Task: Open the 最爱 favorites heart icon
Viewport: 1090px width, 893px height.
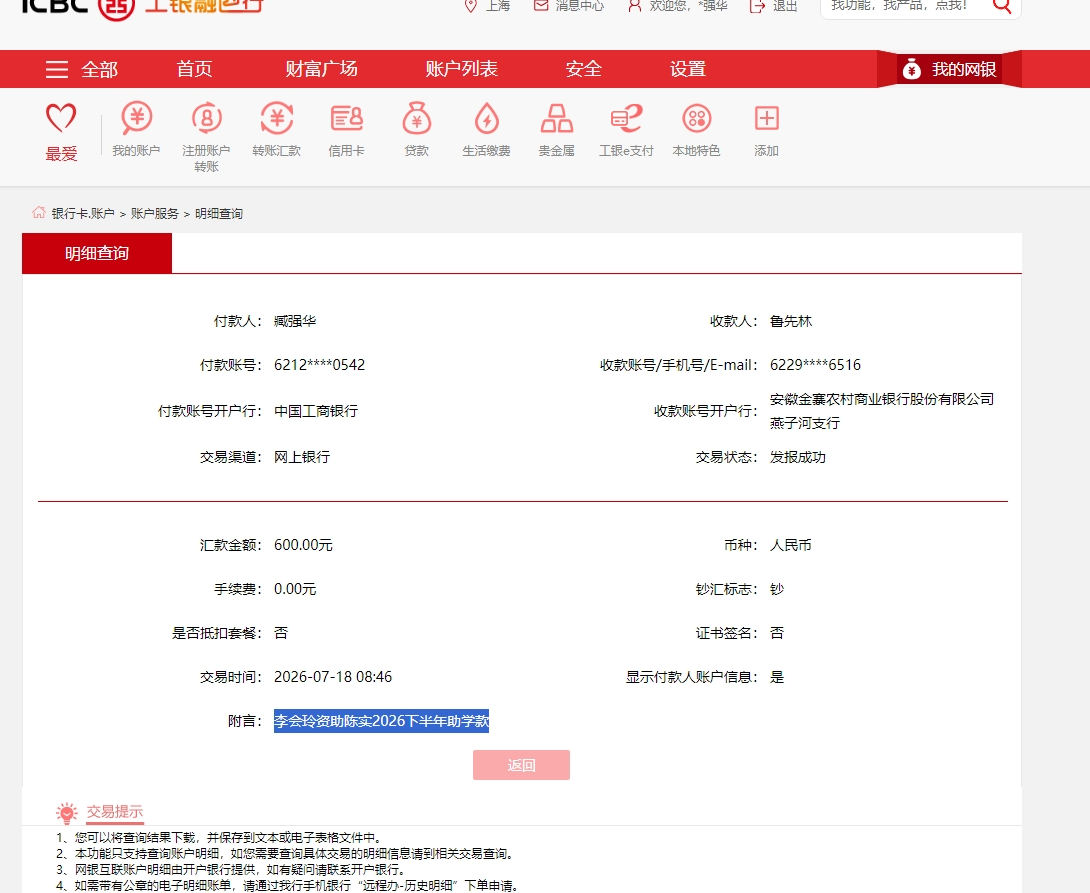Action: coord(61,117)
